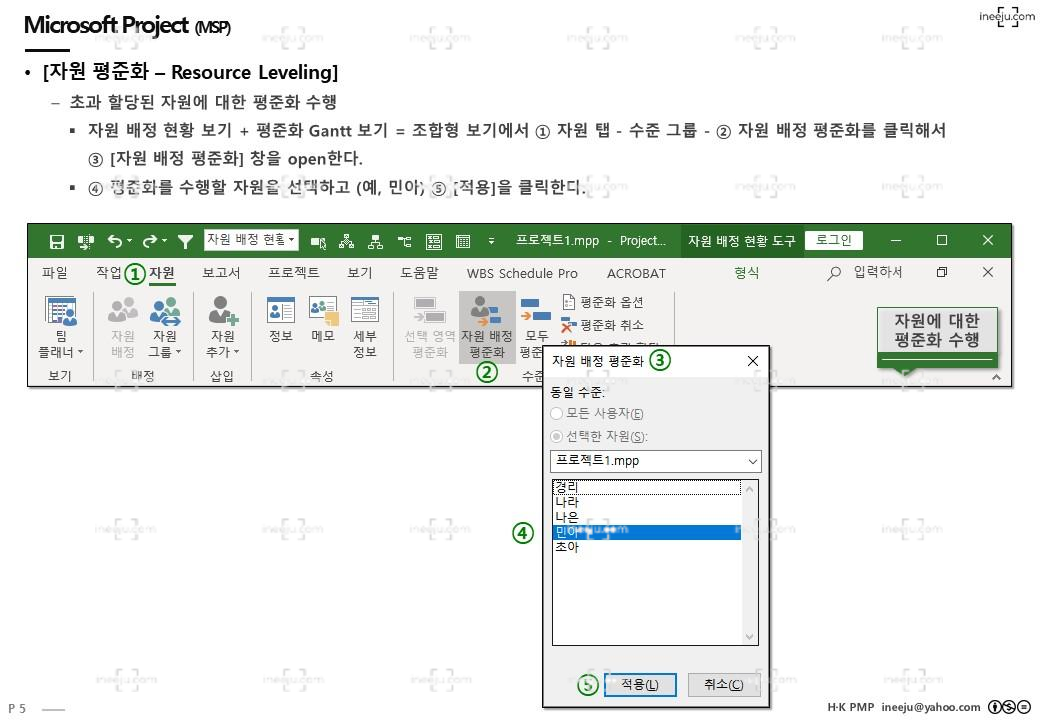The image size is (1040, 720).
Task: Expand the 팀 플래너 dropdown
Action: pos(80,352)
